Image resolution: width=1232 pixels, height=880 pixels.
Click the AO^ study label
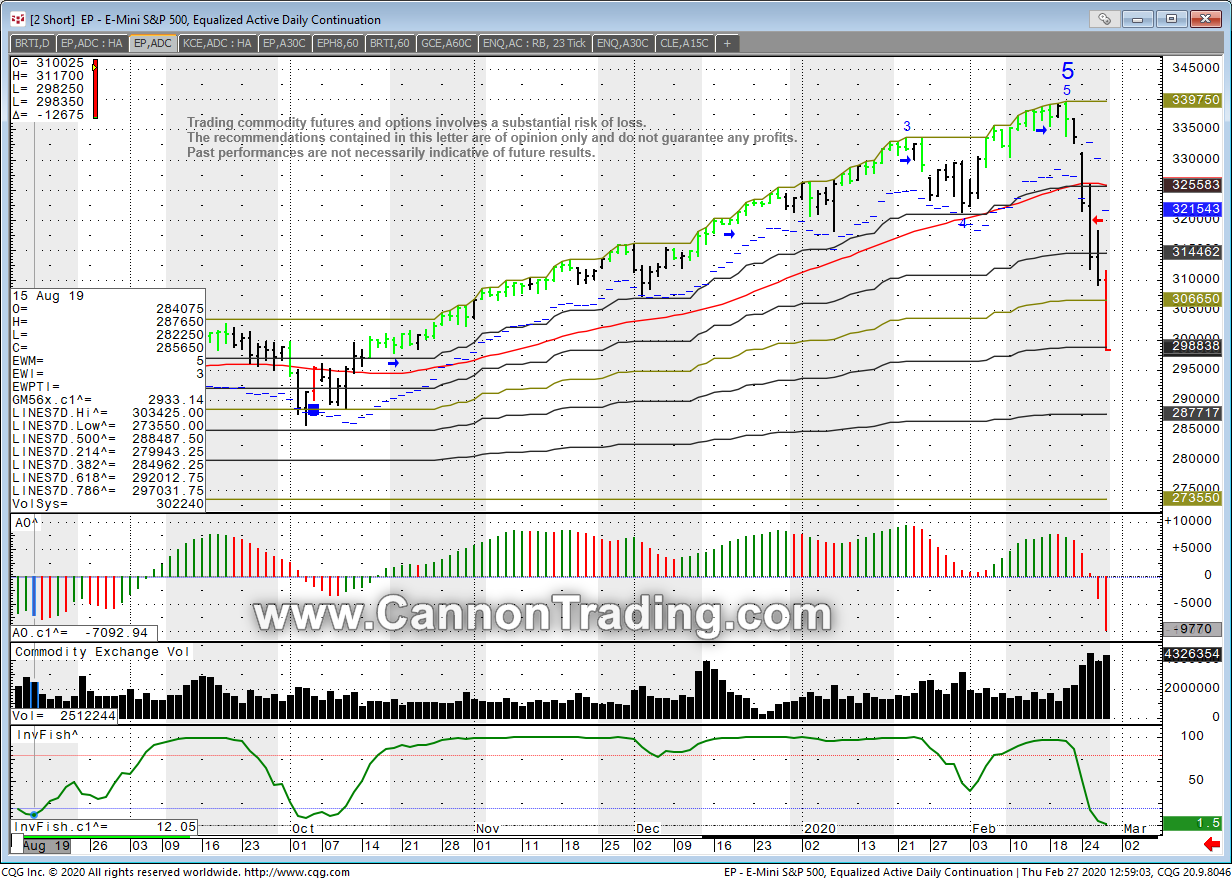coord(26,523)
